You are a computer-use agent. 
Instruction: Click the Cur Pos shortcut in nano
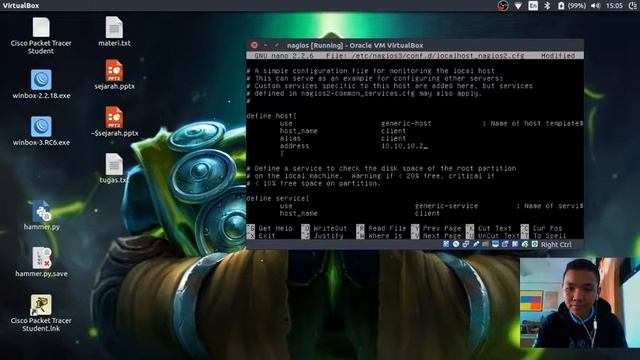click(542, 228)
